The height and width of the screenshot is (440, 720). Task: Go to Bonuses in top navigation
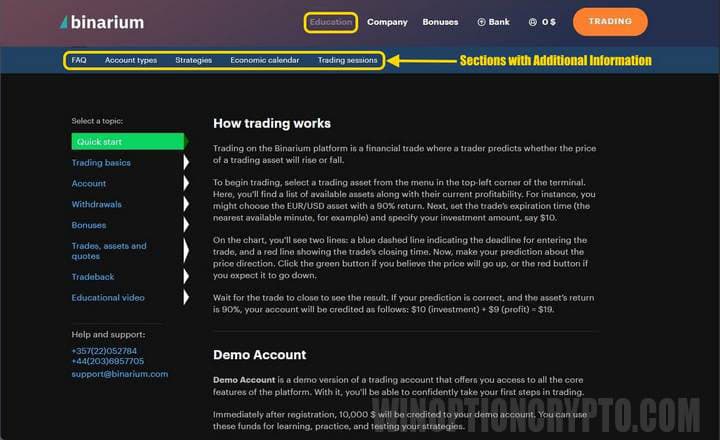point(440,22)
